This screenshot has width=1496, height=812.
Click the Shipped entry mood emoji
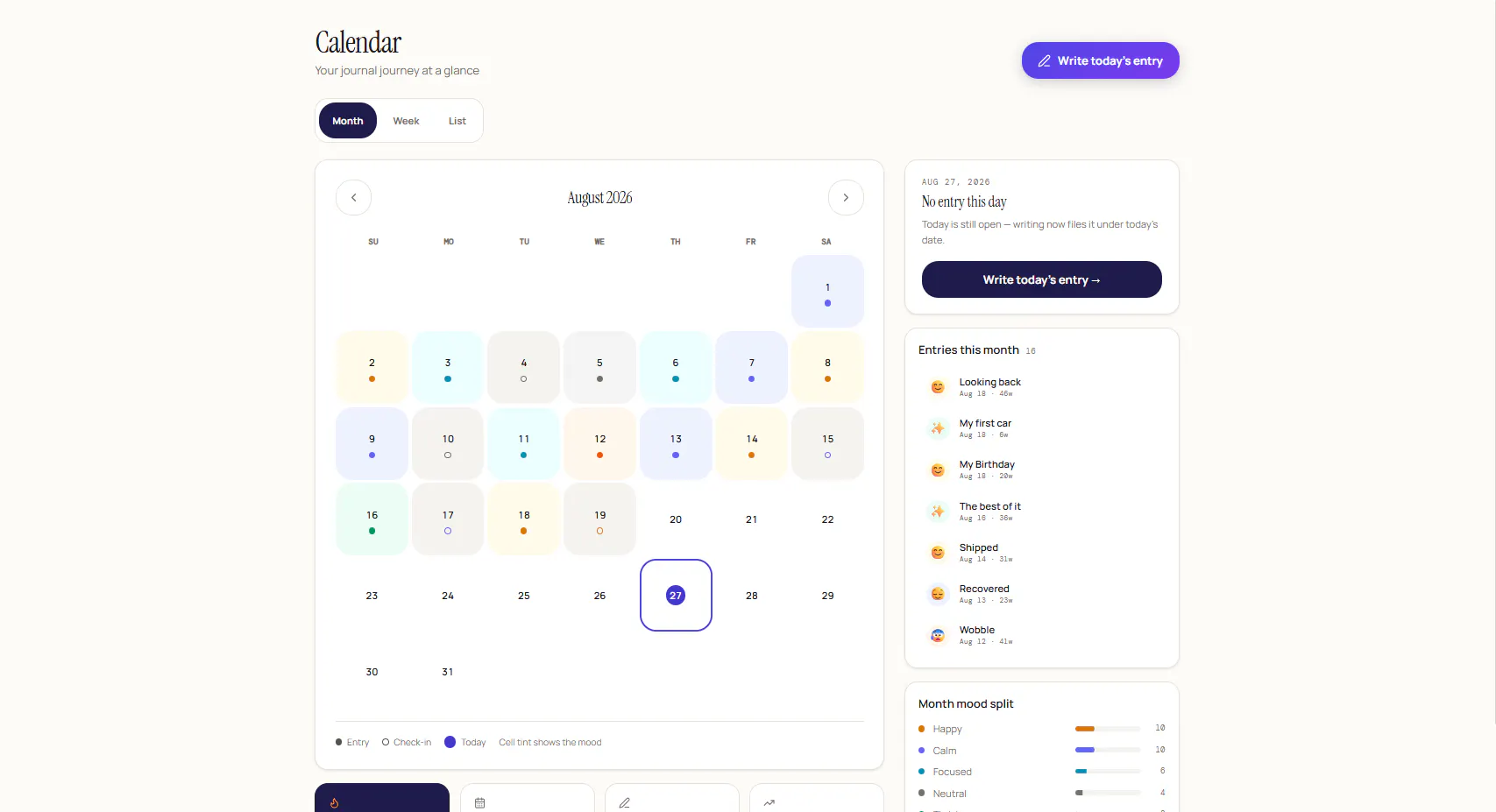pyautogui.click(x=938, y=553)
